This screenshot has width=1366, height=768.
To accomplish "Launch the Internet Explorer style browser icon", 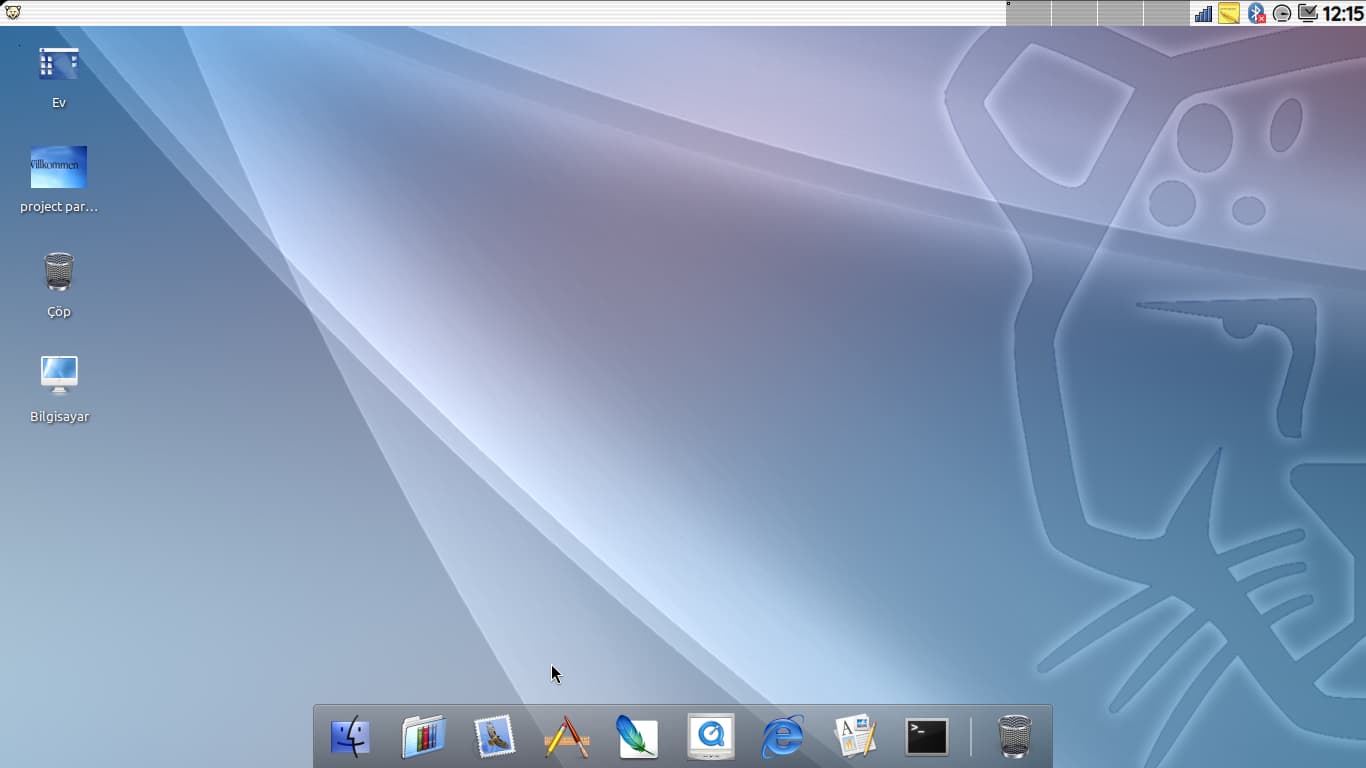I will coord(782,738).
